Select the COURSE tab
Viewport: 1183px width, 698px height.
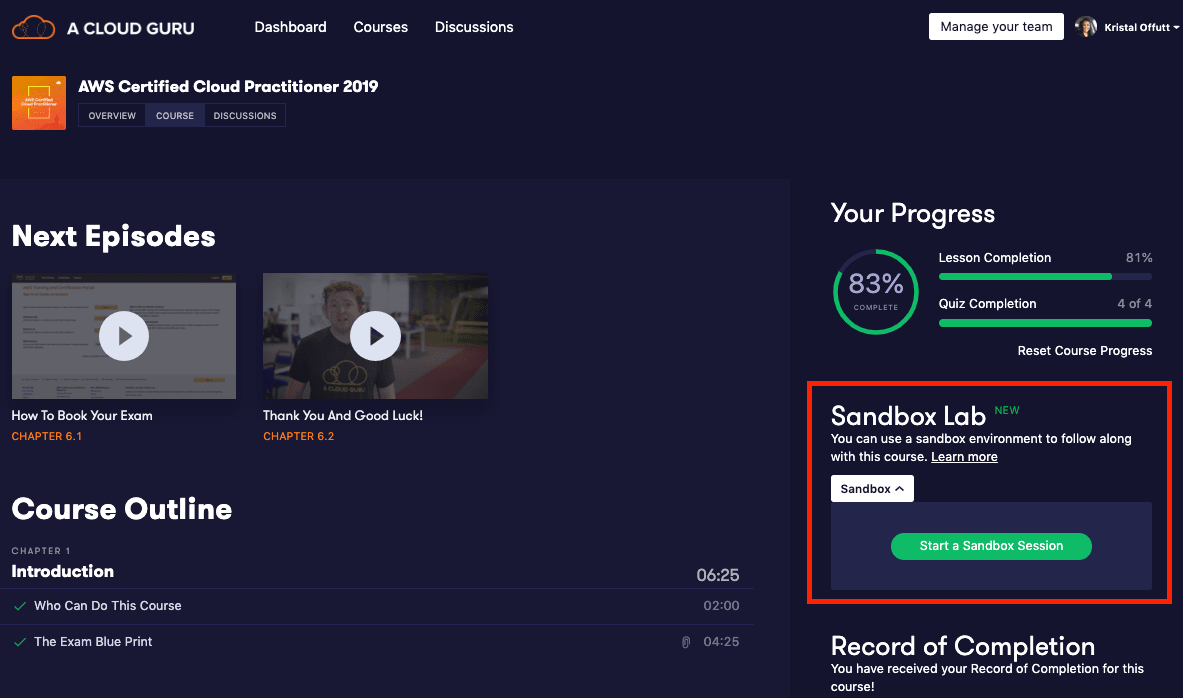tap(175, 115)
